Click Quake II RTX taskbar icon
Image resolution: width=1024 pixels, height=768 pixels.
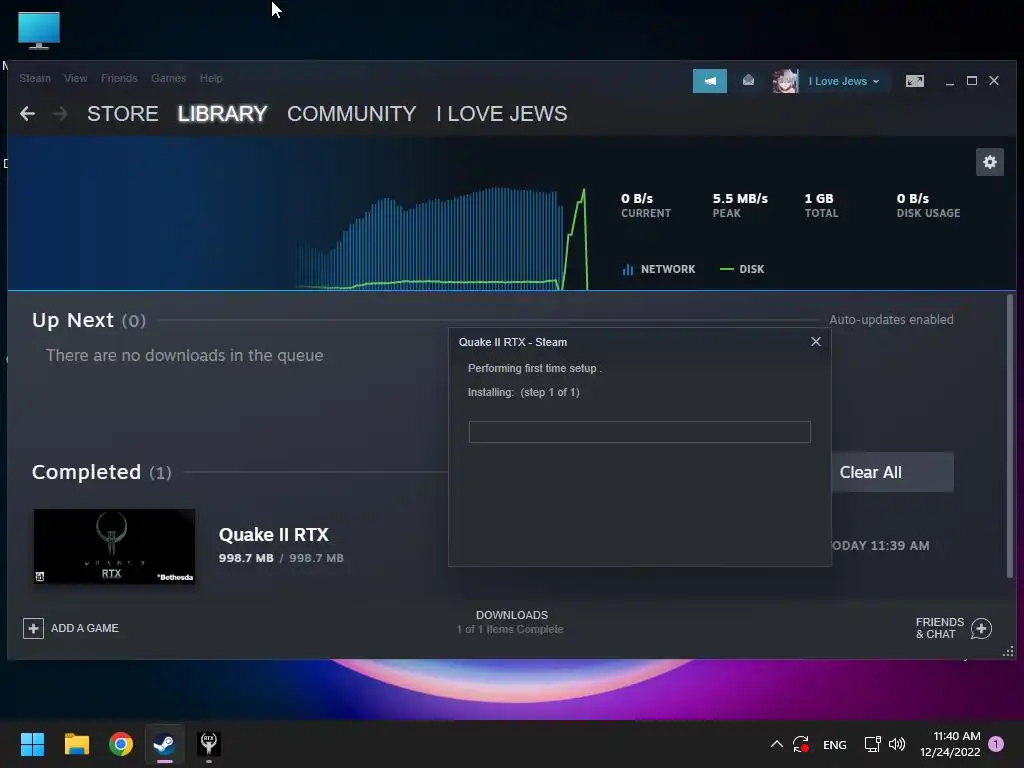point(209,744)
